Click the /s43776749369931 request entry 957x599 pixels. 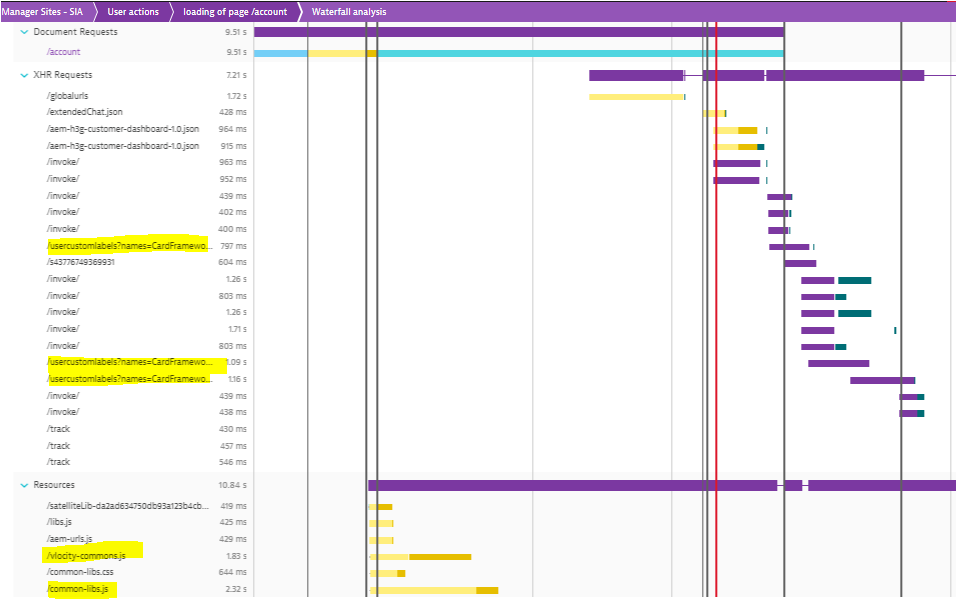click(81, 262)
